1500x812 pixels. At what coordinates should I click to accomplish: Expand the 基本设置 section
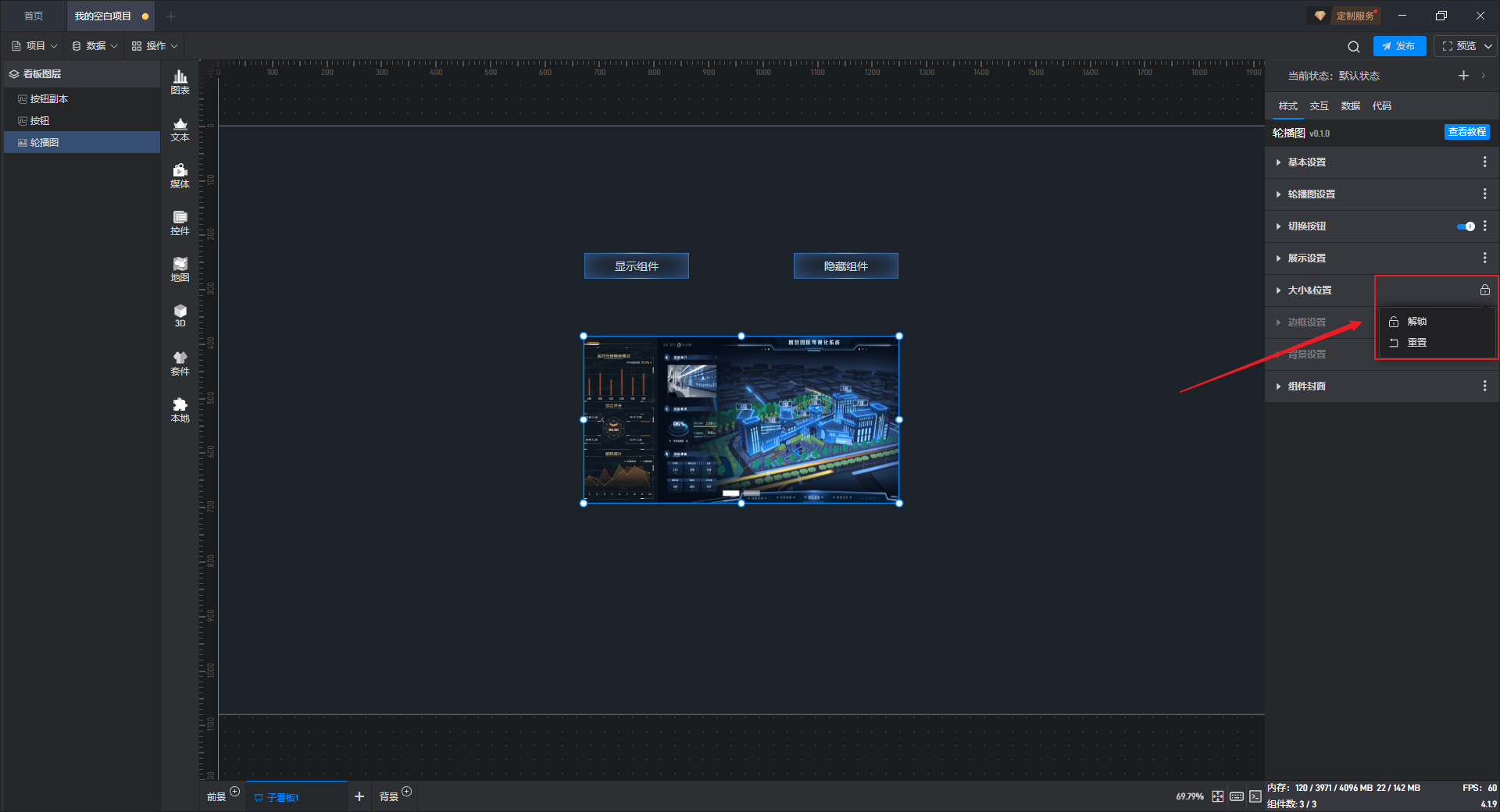pos(1306,162)
